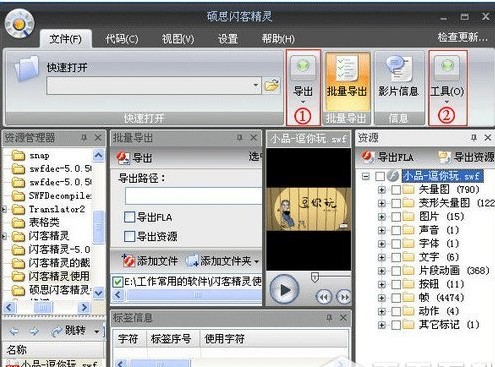Open the 视图(V) menu
495x367 pixels.
(x=178, y=39)
